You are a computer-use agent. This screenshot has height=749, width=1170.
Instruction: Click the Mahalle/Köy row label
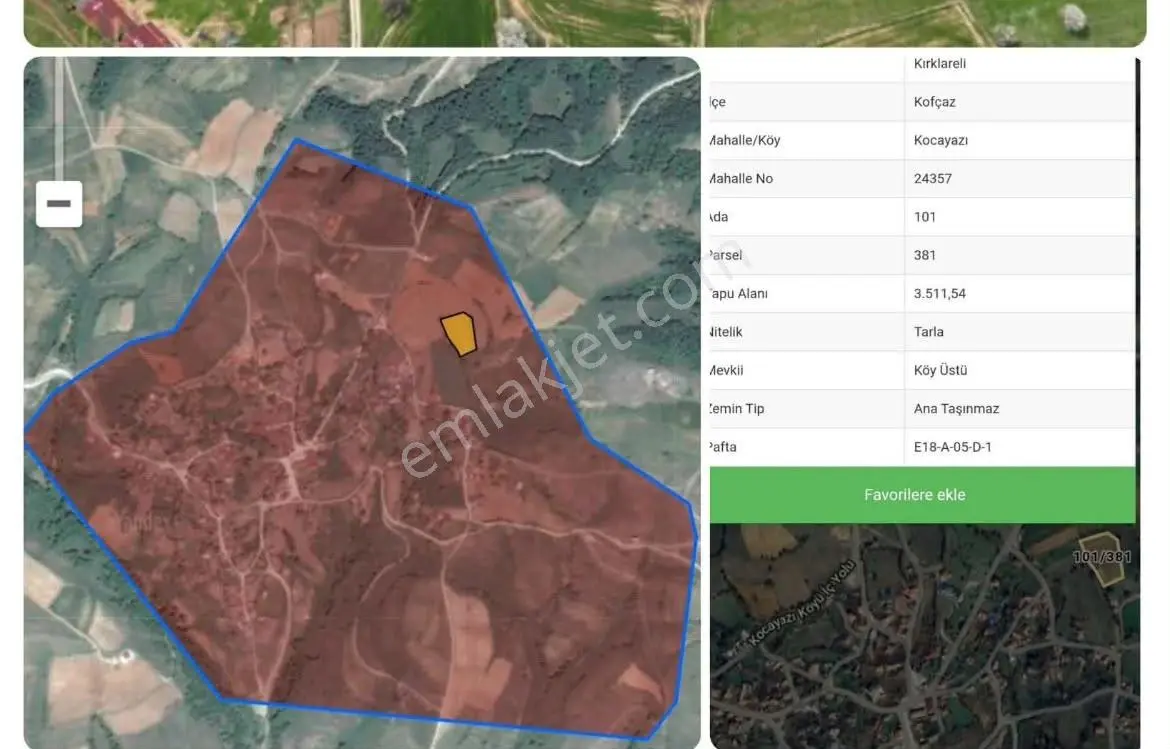(745, 140)
